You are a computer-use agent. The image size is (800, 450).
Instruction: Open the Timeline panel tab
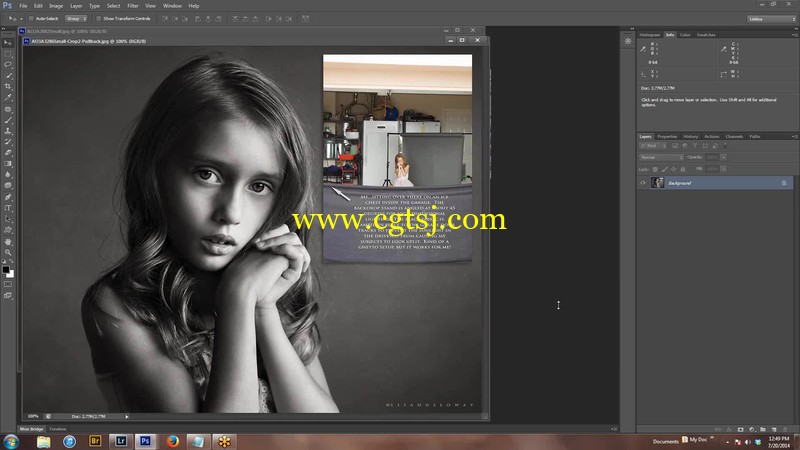58,429
